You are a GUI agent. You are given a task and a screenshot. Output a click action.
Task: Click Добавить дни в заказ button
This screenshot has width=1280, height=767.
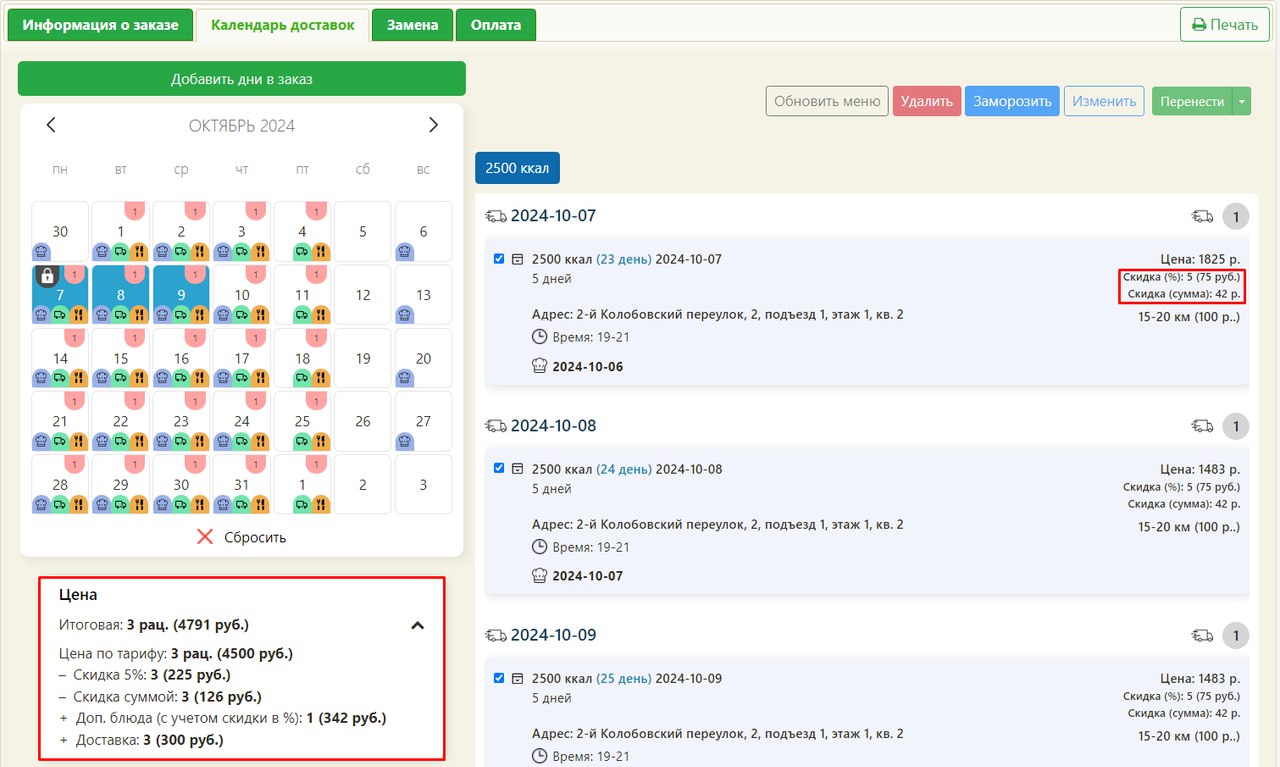click(x=241, y=79)
